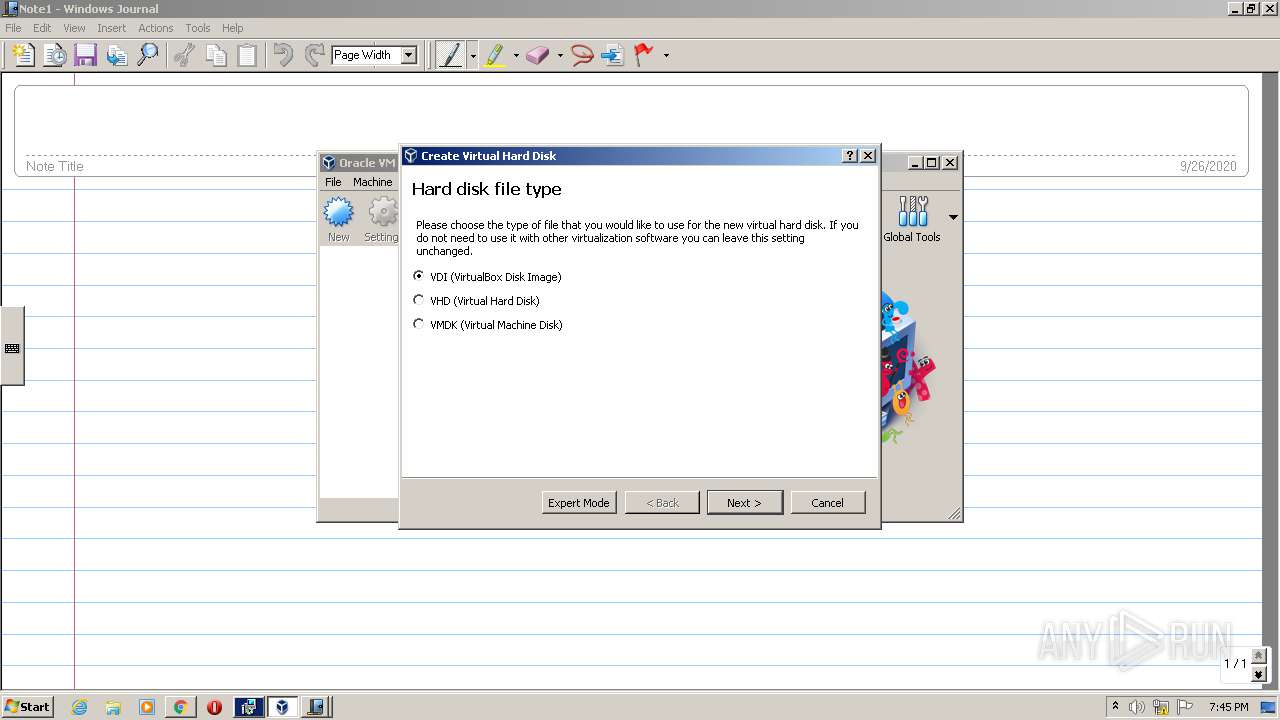Select VDI (VirtualBox Disk Image) option
Screen dimensions: 1280x720
click(488, 277)
